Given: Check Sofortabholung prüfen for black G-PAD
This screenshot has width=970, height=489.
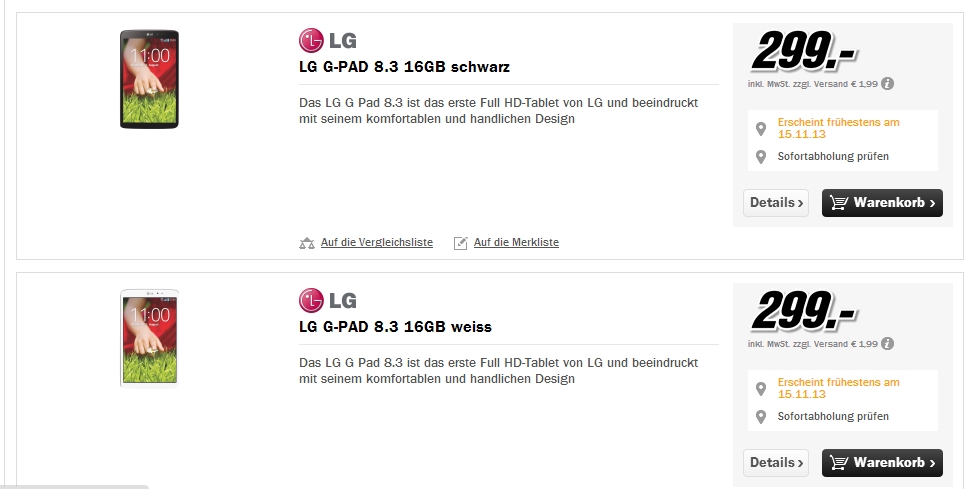Looking at the screenshot, I should coord(833,157).
